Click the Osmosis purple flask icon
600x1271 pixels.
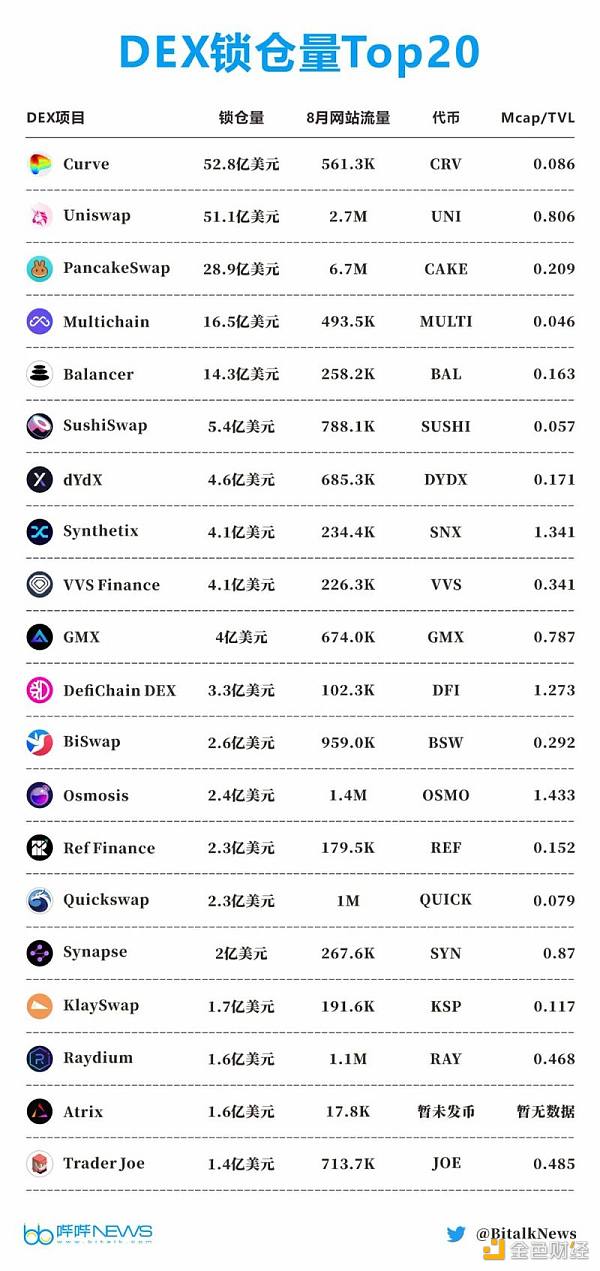[40, 796]
